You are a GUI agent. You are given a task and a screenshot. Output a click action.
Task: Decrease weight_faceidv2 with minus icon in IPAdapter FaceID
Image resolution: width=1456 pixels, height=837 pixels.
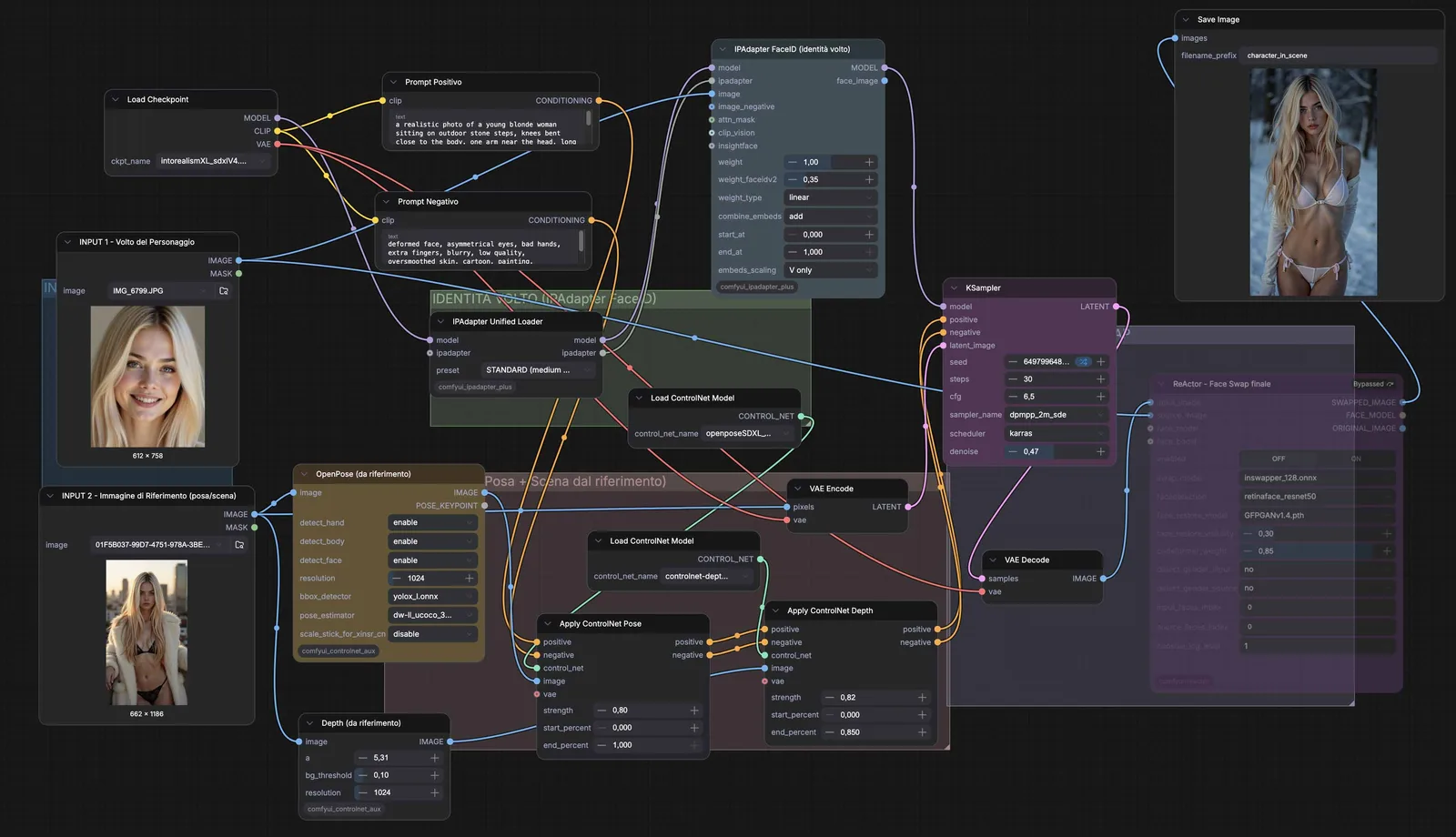click(x=793, y=179)
